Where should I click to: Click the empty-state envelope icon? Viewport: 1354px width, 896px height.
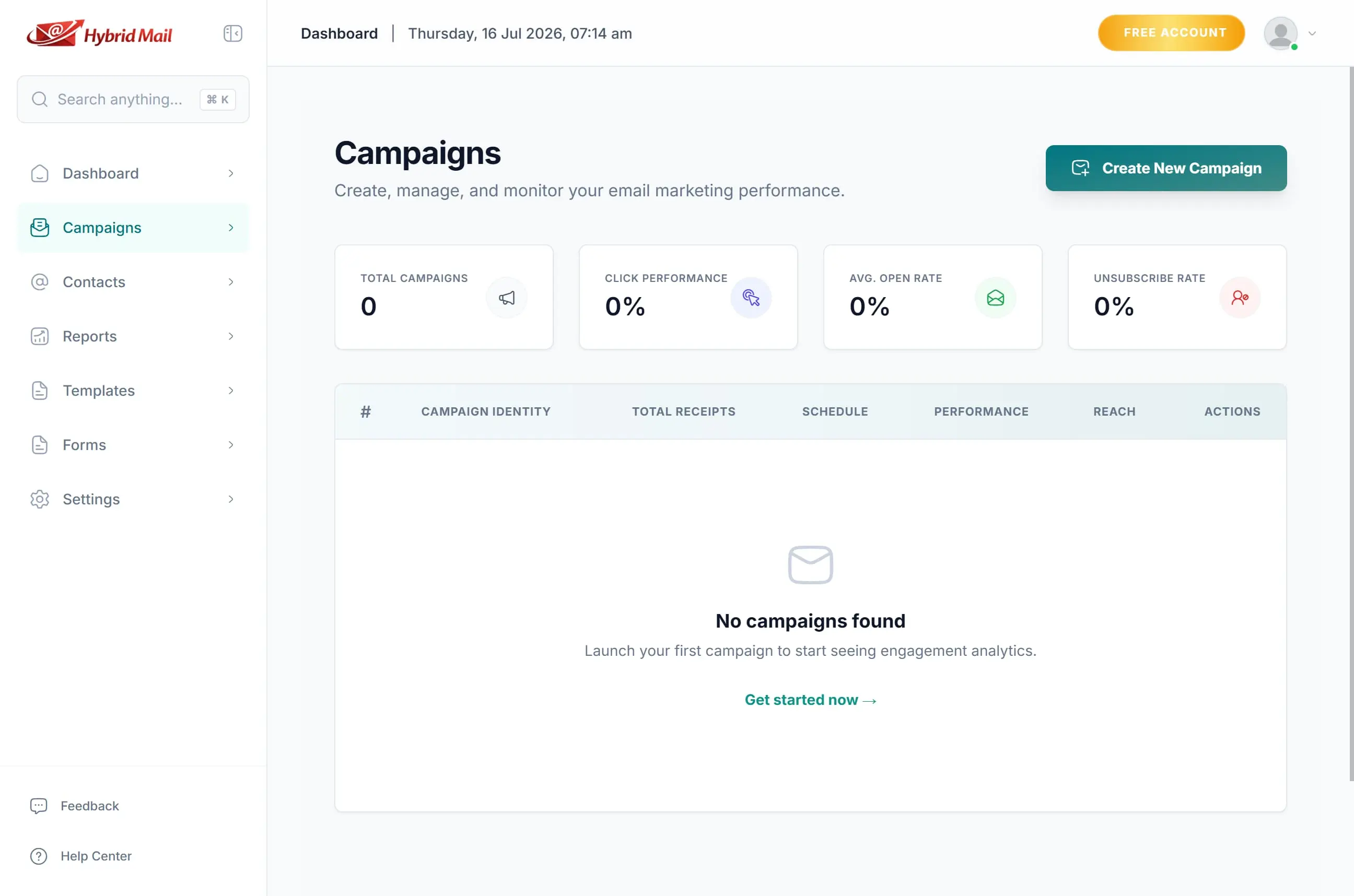810,564
